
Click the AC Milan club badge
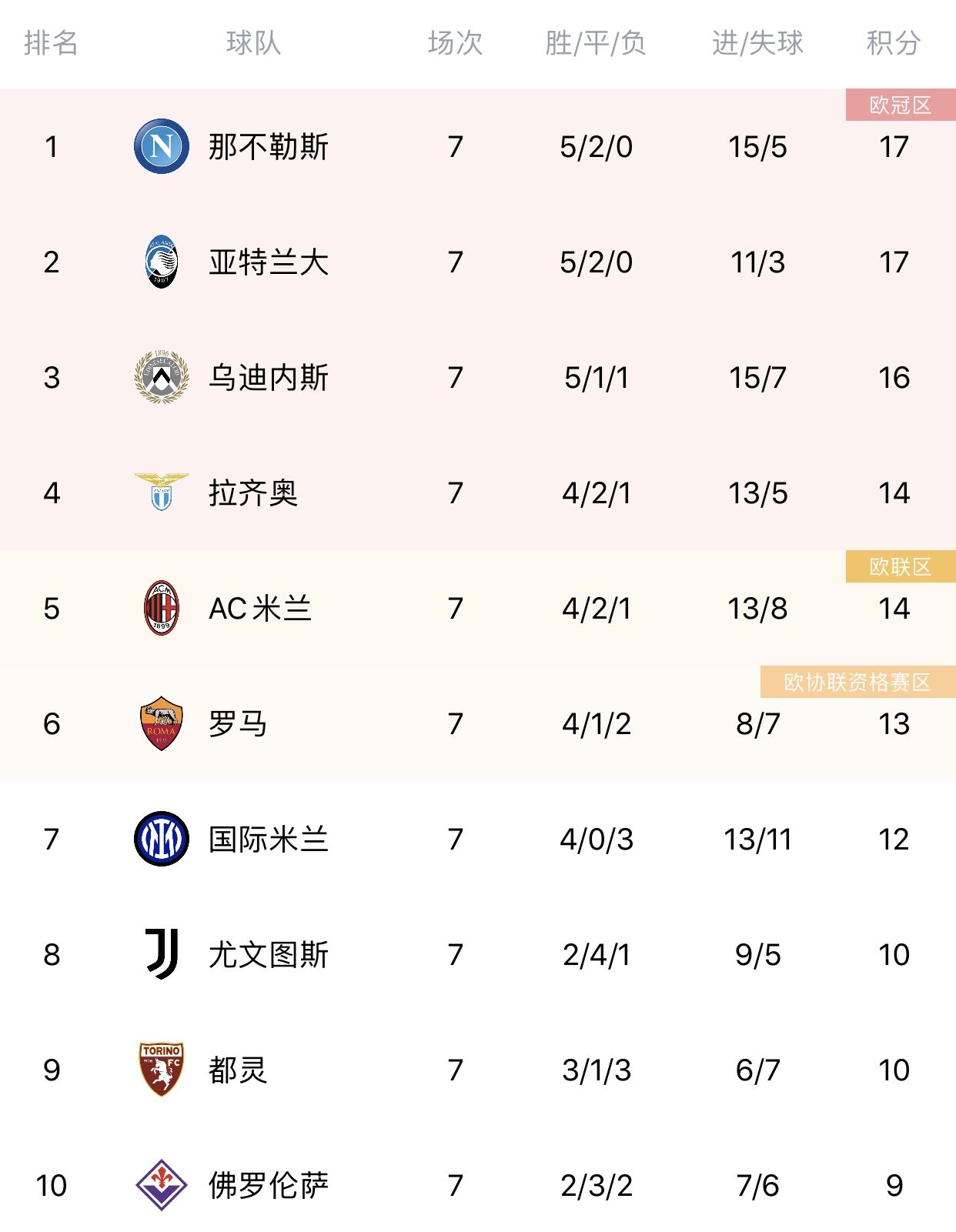click(x=162, y=608)
